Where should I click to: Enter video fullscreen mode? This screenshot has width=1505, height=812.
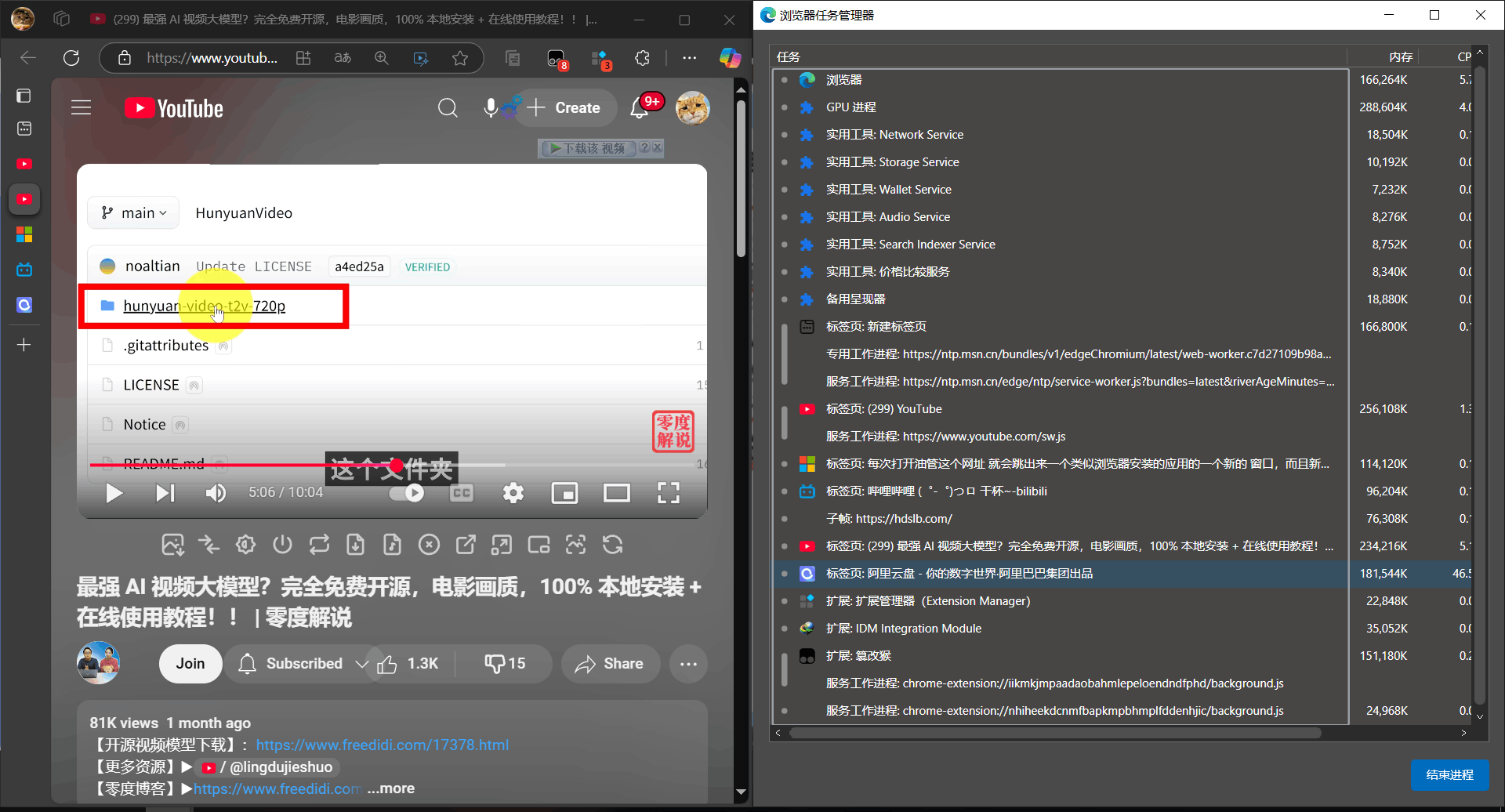[x=669, y=493]
